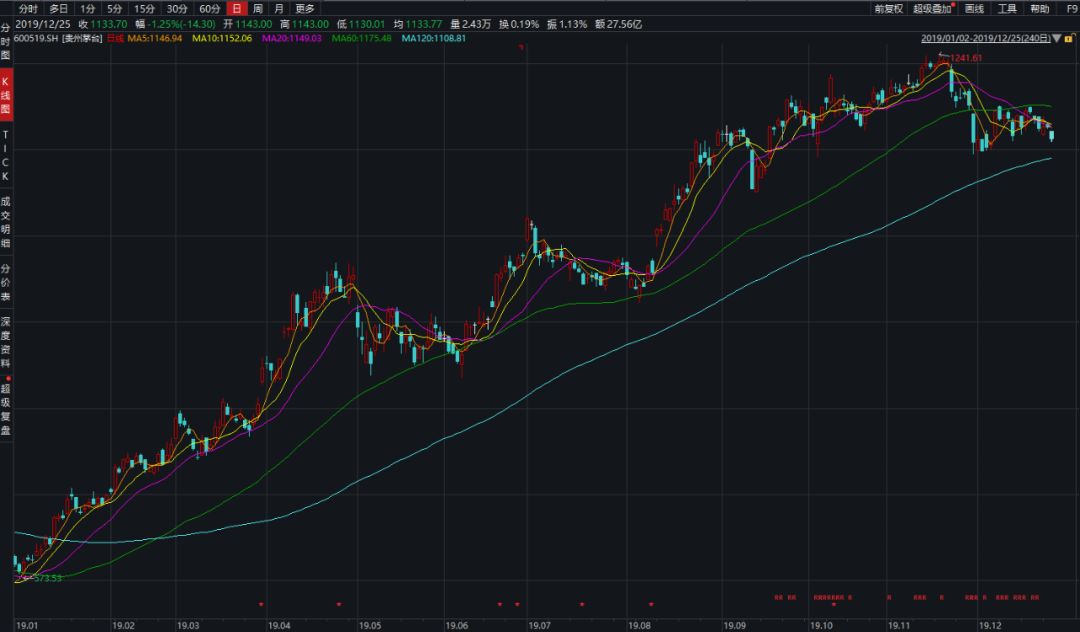Screen dimensions: 1080x632
Task: Select the 多日 multi-day view
Action: click(x=60, y=8)
